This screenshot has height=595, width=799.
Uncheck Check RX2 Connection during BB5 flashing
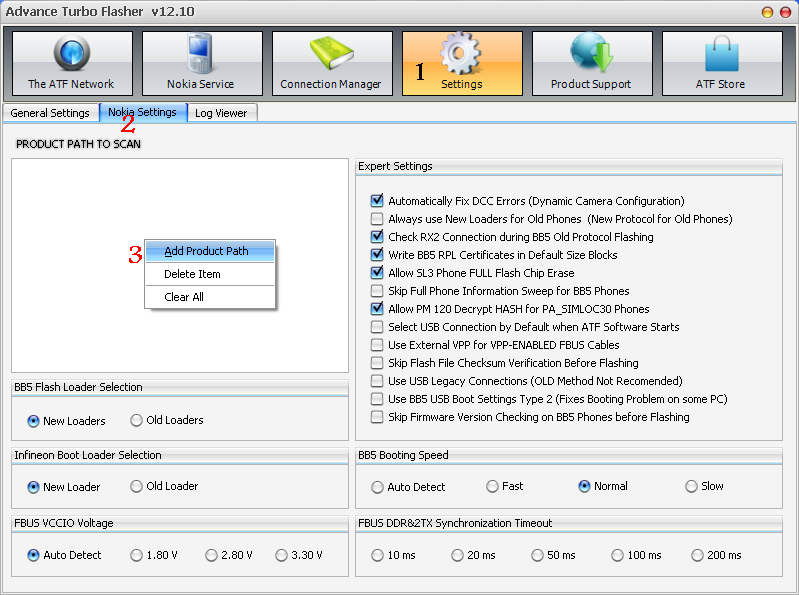(377, 237)
